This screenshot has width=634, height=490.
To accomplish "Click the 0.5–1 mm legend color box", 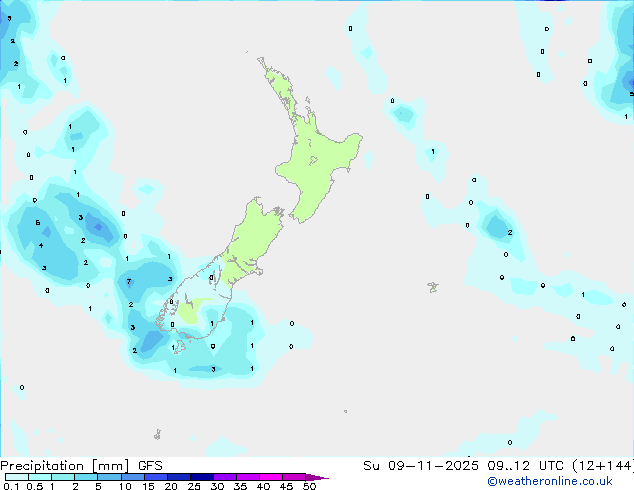I will pyautogui.click(x=40, y=477).
